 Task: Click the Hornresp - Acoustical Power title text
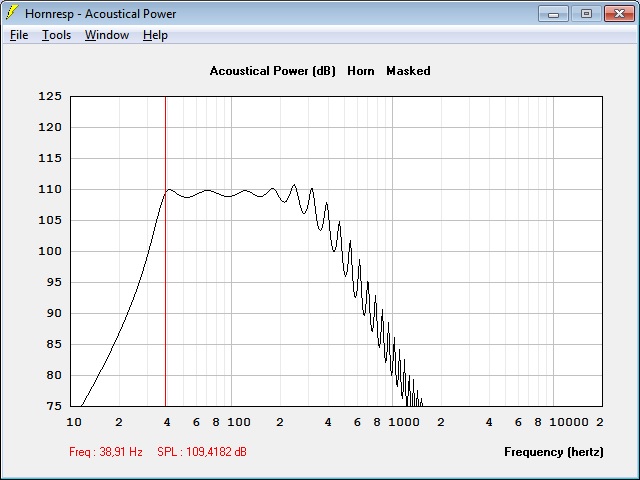pos(100,14)
